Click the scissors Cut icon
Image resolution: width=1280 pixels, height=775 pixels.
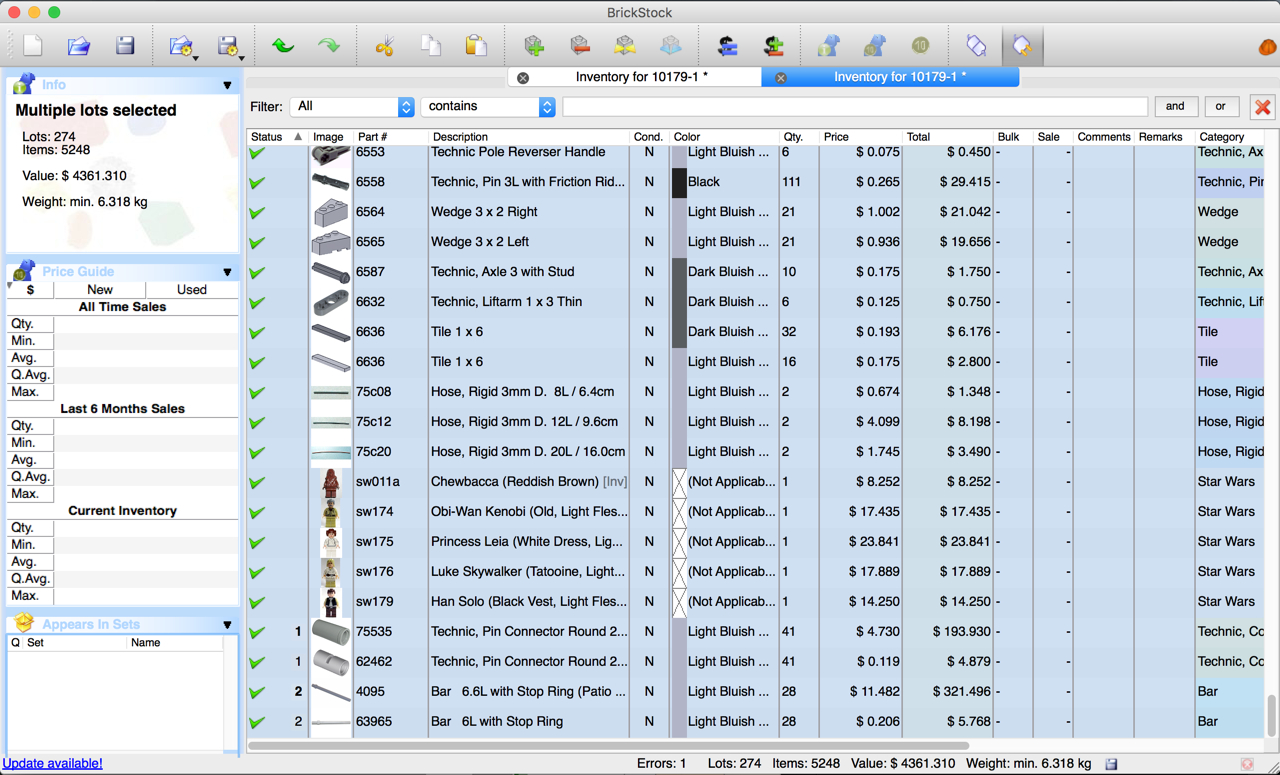point(385,46)
